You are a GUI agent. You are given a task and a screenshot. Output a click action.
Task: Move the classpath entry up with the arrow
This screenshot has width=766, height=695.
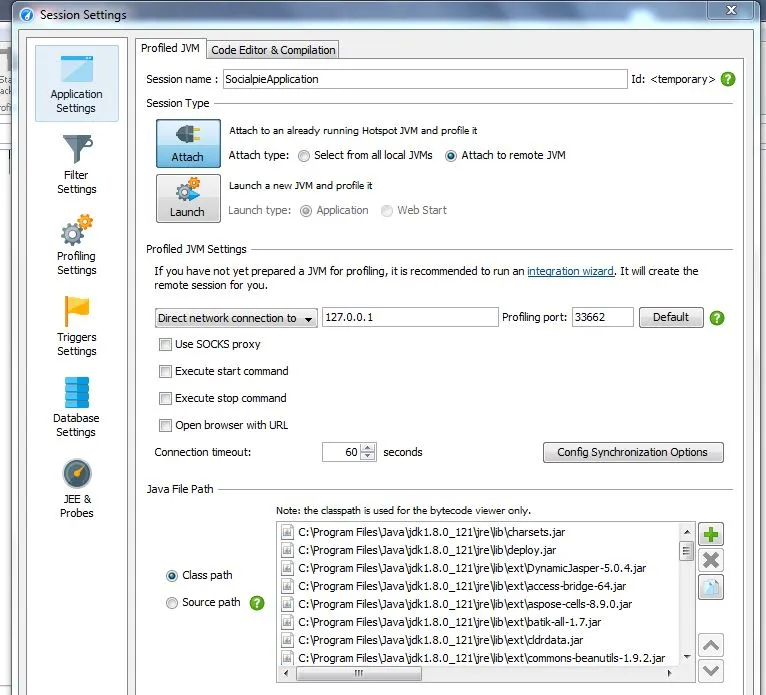click(711, 645)
